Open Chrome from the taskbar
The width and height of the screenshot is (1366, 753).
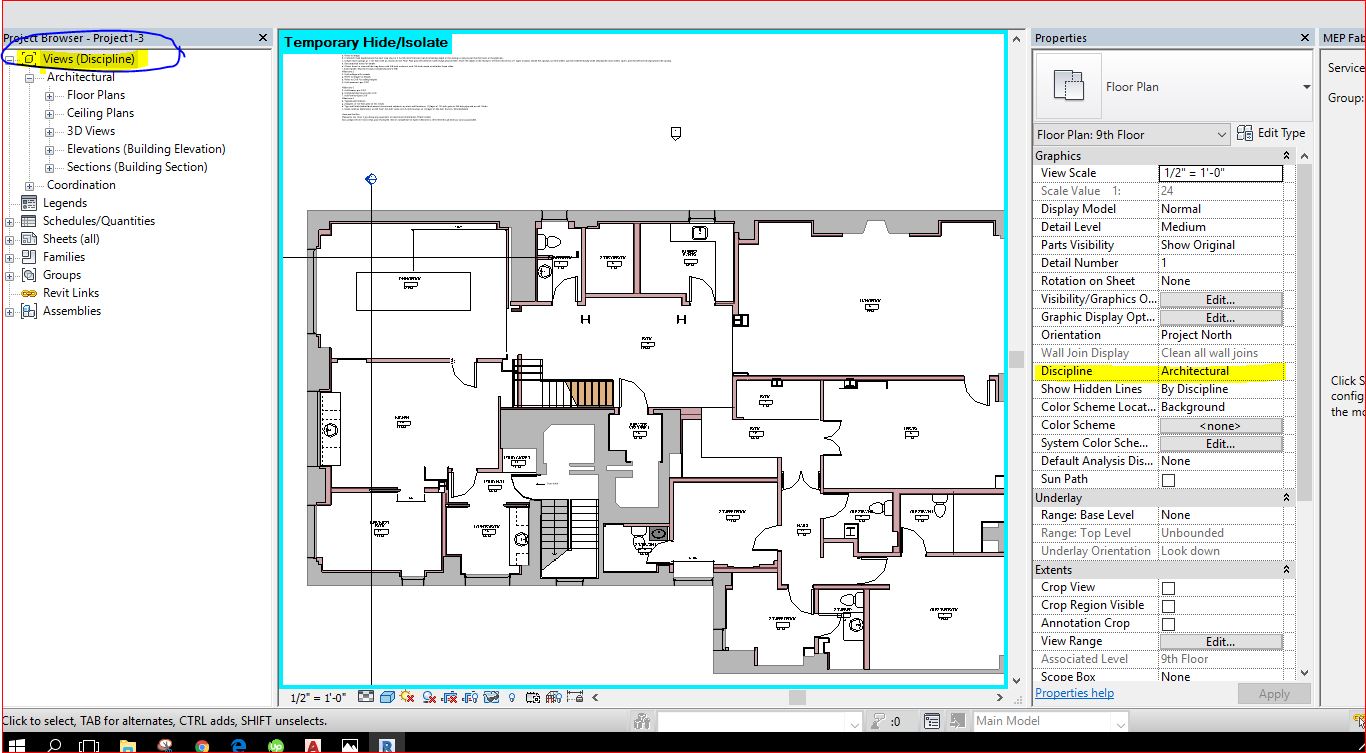click(x=202, y=745)
